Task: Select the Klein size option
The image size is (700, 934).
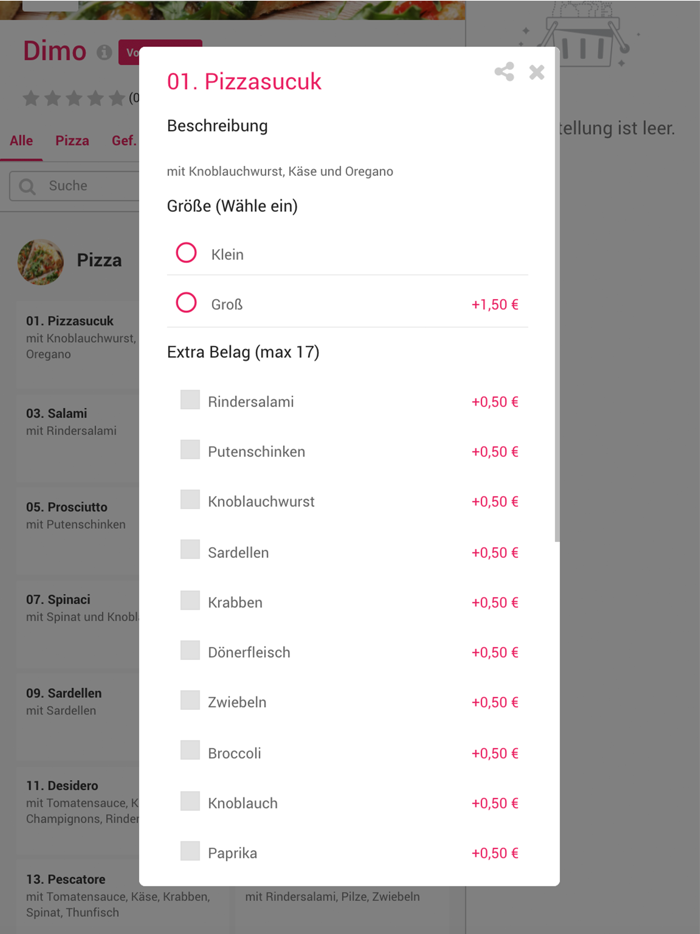Action: pos(186,253)
